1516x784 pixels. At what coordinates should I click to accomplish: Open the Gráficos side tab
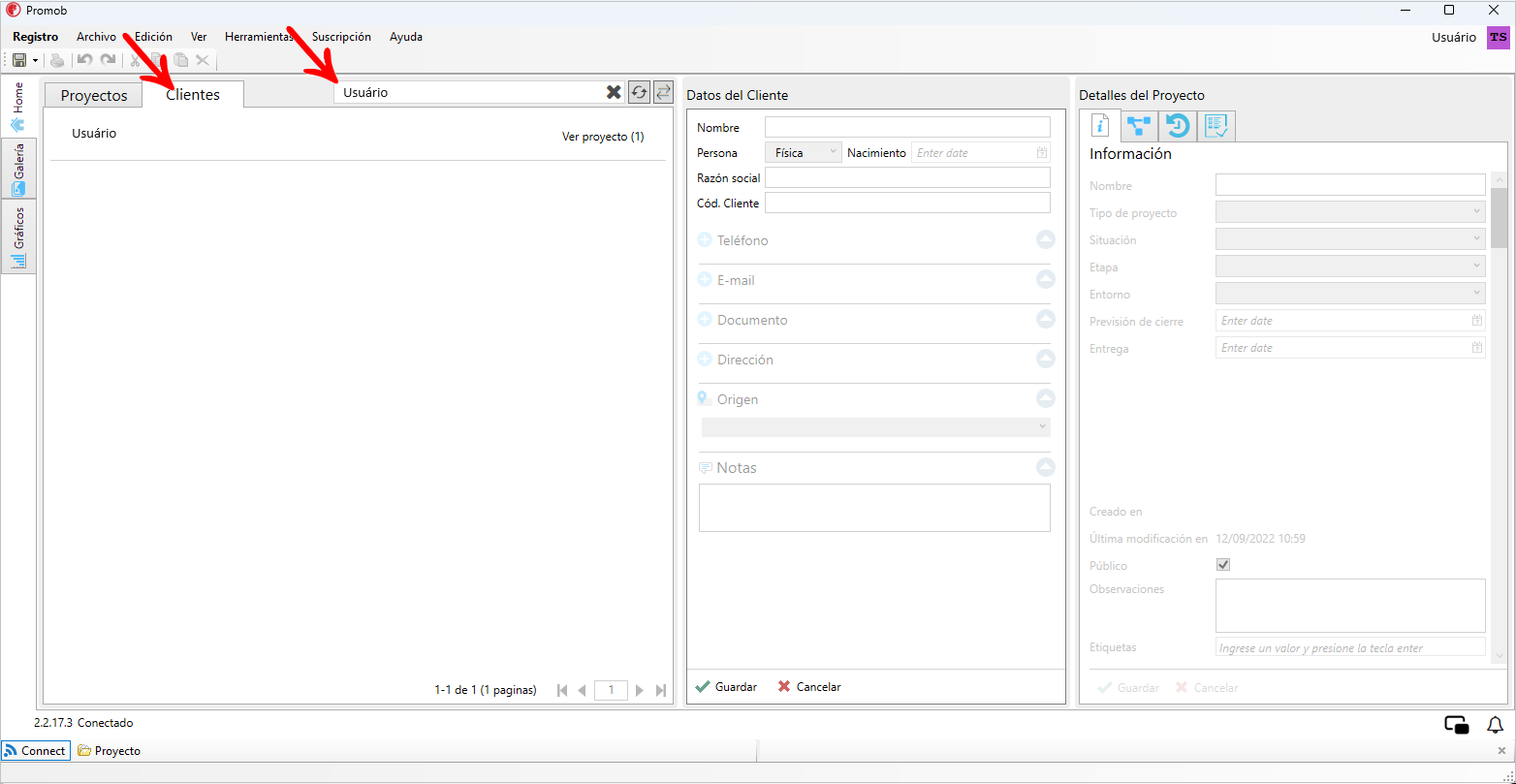18,236
